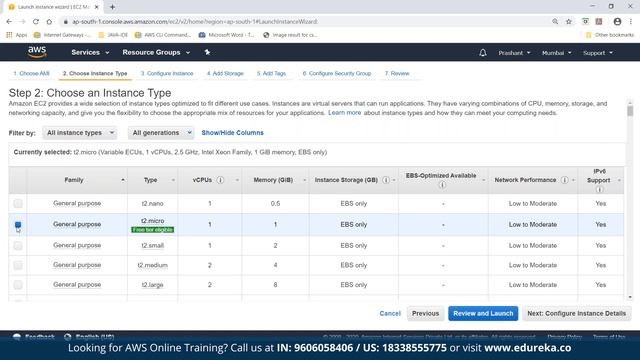Click Show/Hide Columns
The width and height of the screenshot is (640, 360).
click(232, 133)
